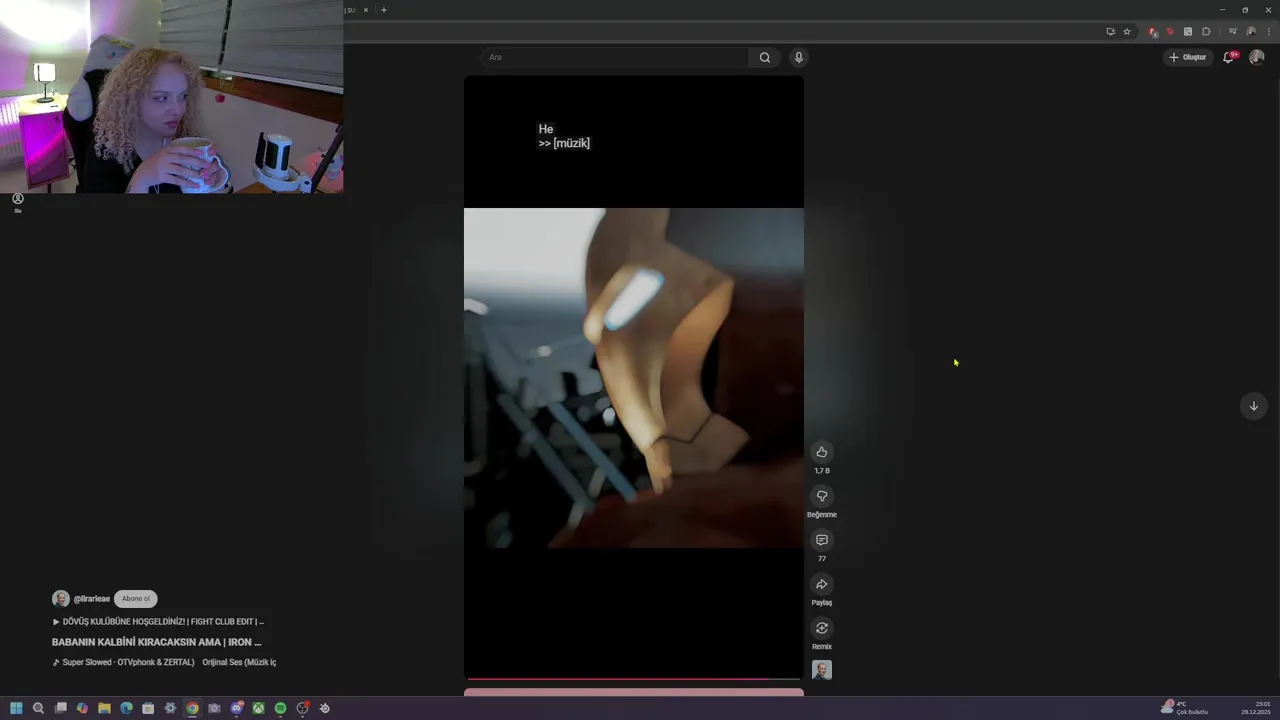Screen dimensions: 1280x720
Task: Bookmark the page with the star icon
Action: coord(1127,32)
